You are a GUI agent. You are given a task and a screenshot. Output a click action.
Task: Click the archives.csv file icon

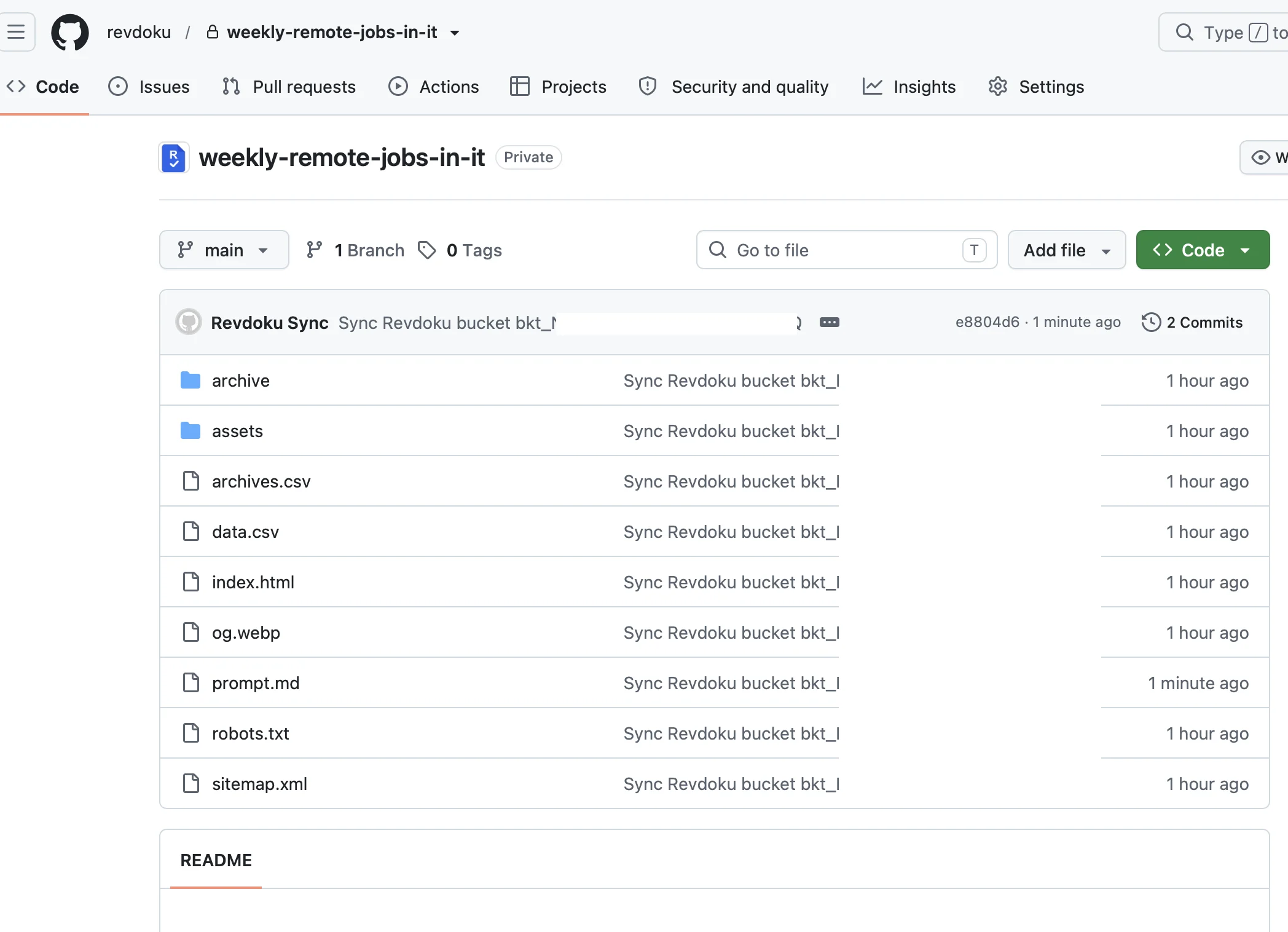(191, 481)
